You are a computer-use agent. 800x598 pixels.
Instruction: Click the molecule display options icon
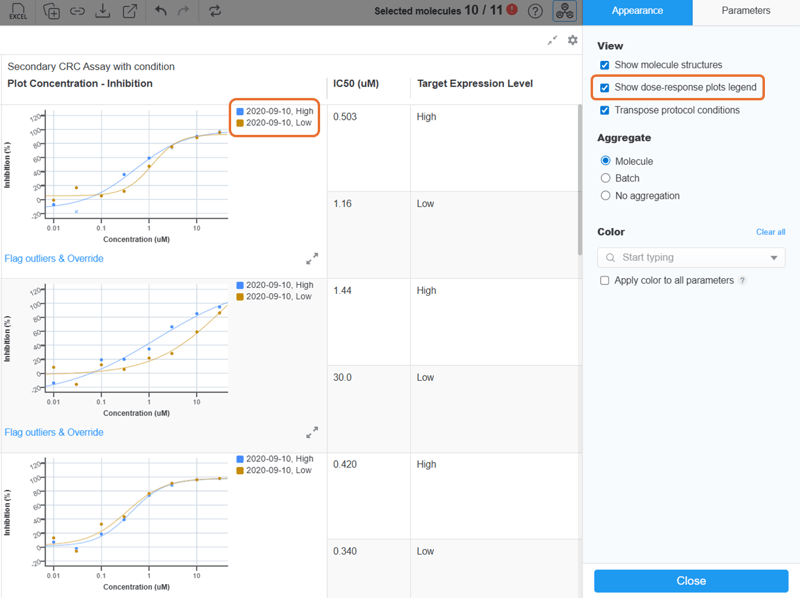coord(565,12)
